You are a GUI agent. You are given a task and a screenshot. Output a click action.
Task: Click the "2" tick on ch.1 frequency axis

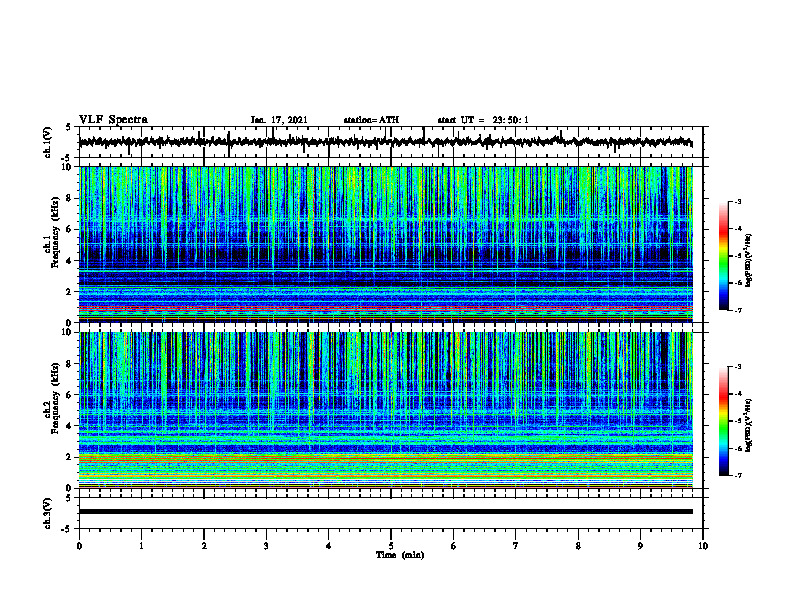69,292
